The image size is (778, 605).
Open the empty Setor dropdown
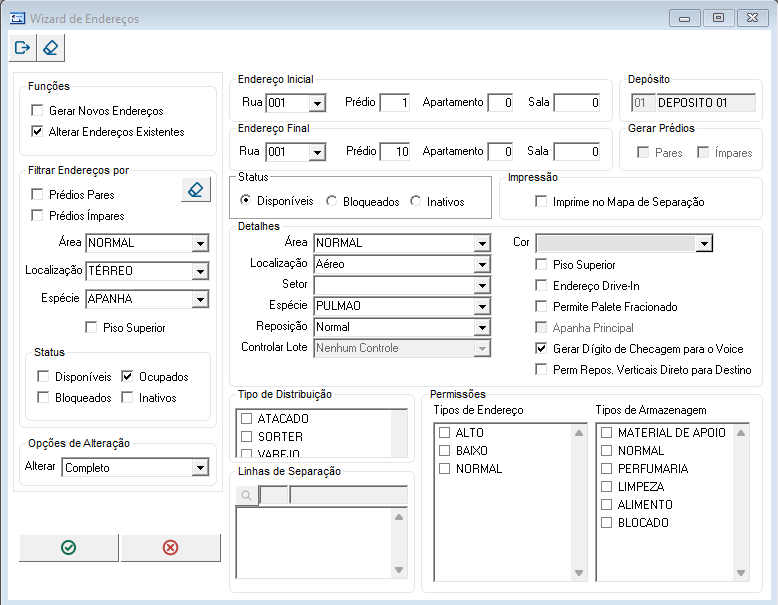(482, 285)
